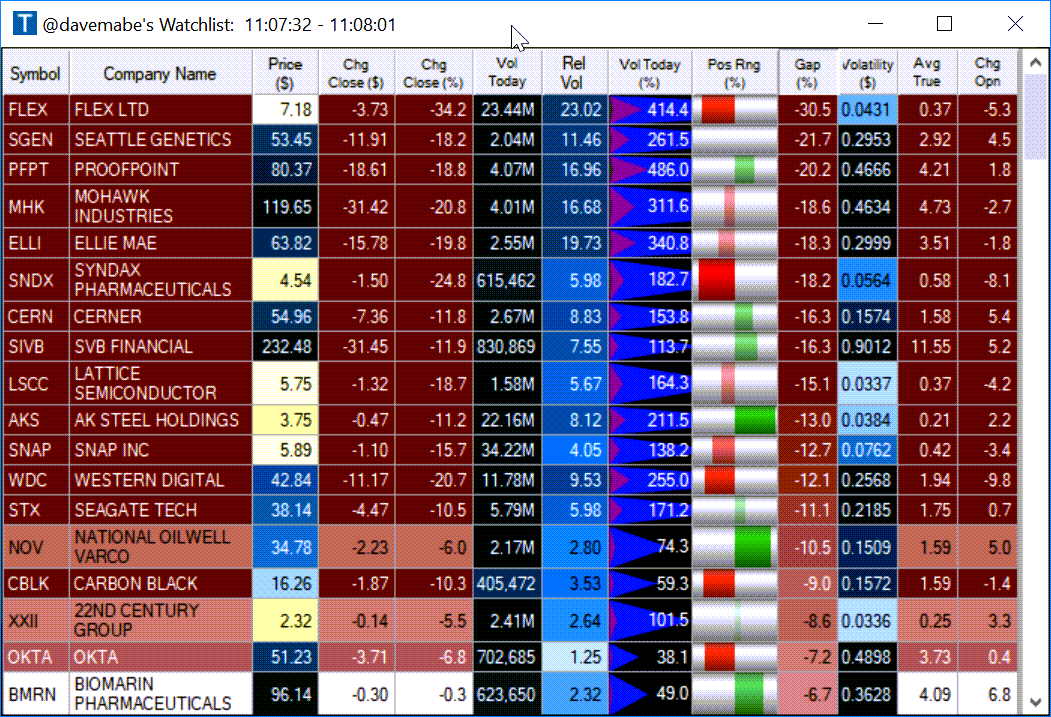Viewport: 1051px width, 717px height.
Task: Select the CERN symbol cell
Action: (36, 316)
